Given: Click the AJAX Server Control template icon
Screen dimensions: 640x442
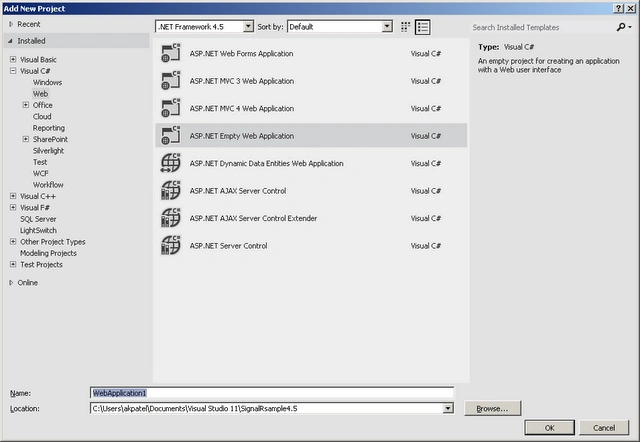Looking at the screenshot, I should (x=171, y=191).
